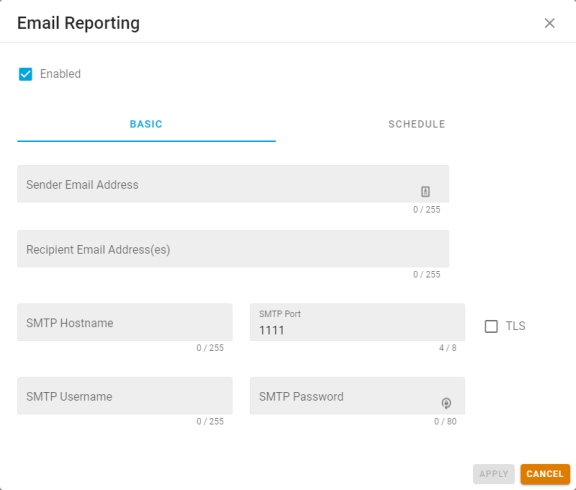Enable the TLS checkbox
The height and width of the screenshot is (490, 576).
(x=491, y=326)
